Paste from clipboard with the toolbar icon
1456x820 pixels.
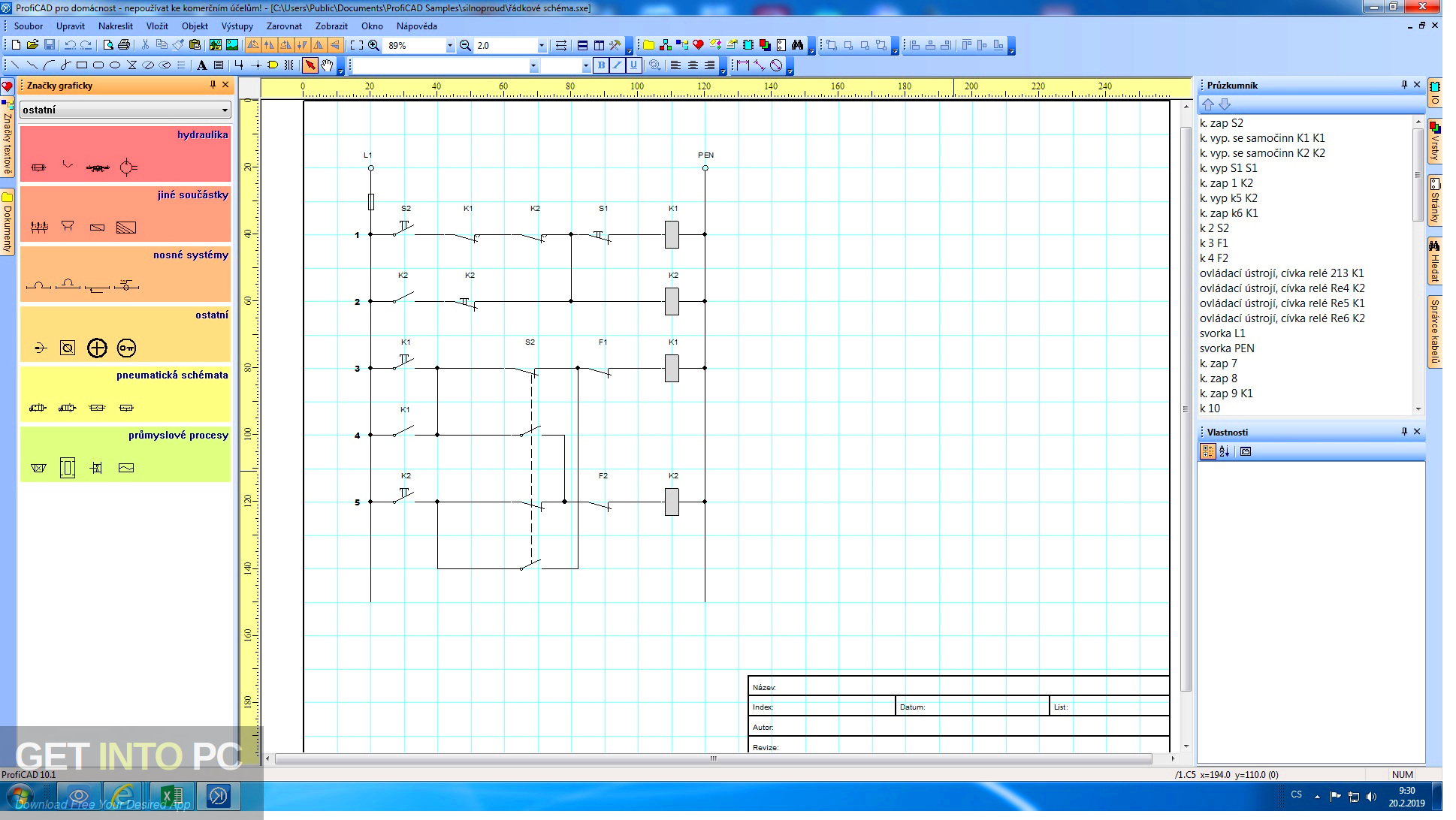pos(195,45)
